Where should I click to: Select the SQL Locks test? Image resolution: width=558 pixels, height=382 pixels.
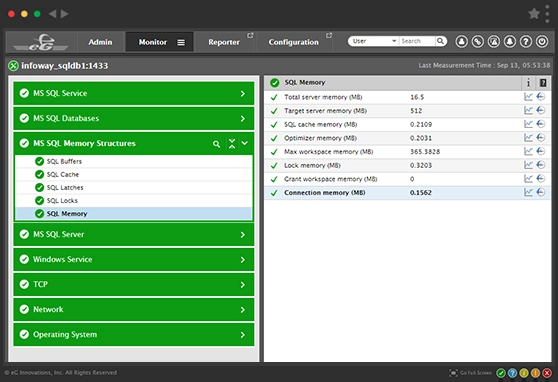134,200
